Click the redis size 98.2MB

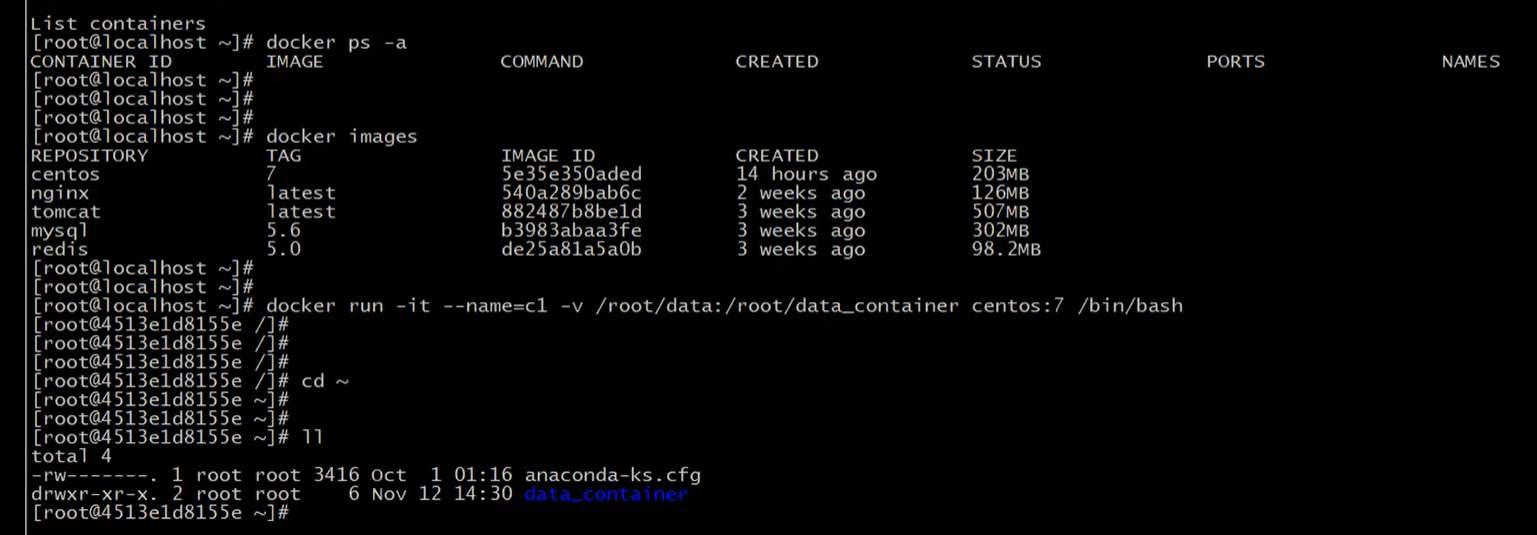point(1005,250)
